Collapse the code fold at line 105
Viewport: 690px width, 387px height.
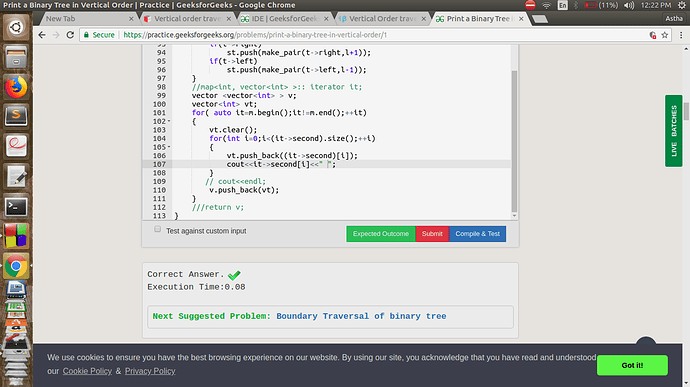(169, 147)
